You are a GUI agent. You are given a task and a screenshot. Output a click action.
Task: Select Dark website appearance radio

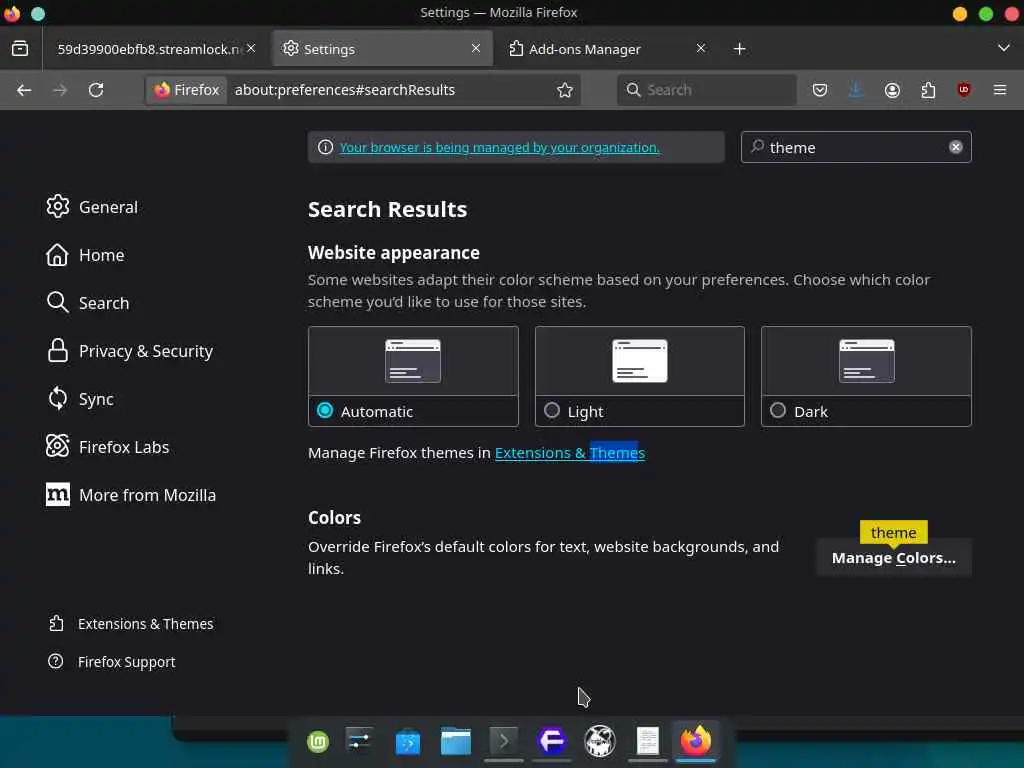778,411
